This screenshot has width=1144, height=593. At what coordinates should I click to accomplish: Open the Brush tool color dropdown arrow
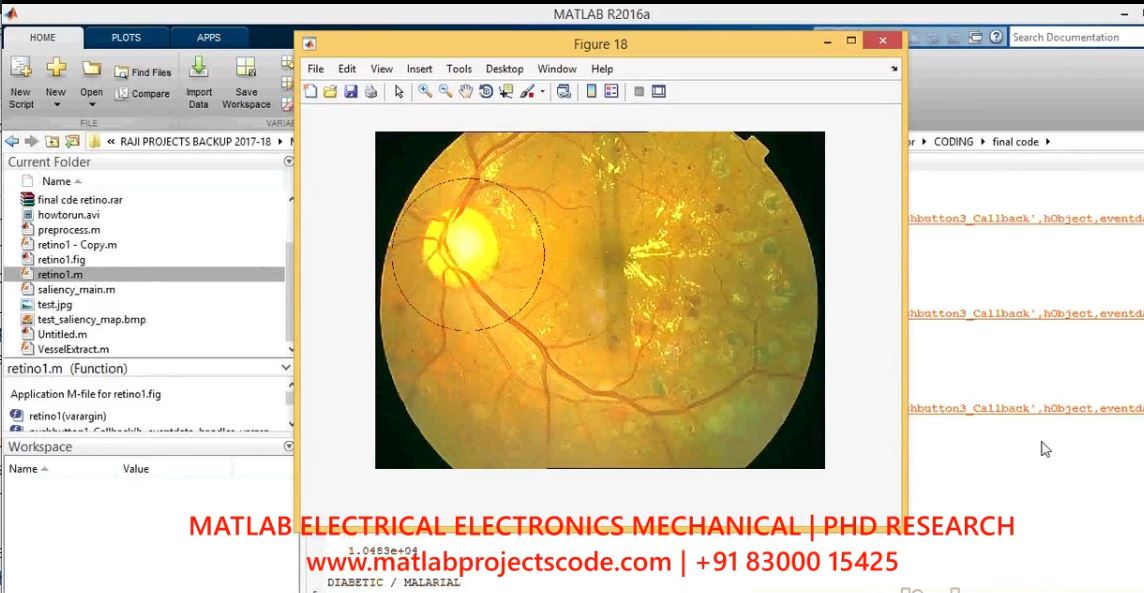(x=543, y=92)
